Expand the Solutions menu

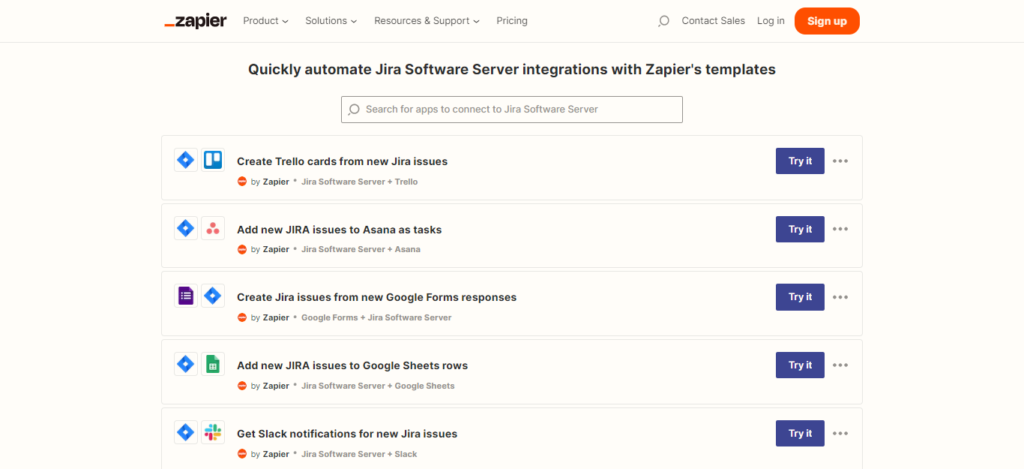coord(331,21)
